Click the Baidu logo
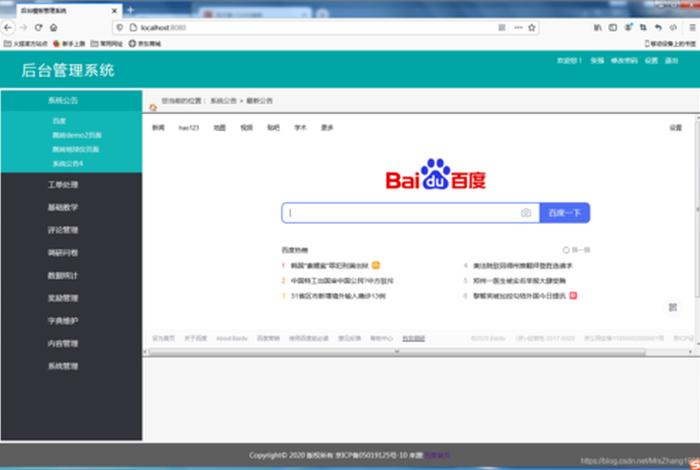The image size is (700, 470). pos(435,174)
